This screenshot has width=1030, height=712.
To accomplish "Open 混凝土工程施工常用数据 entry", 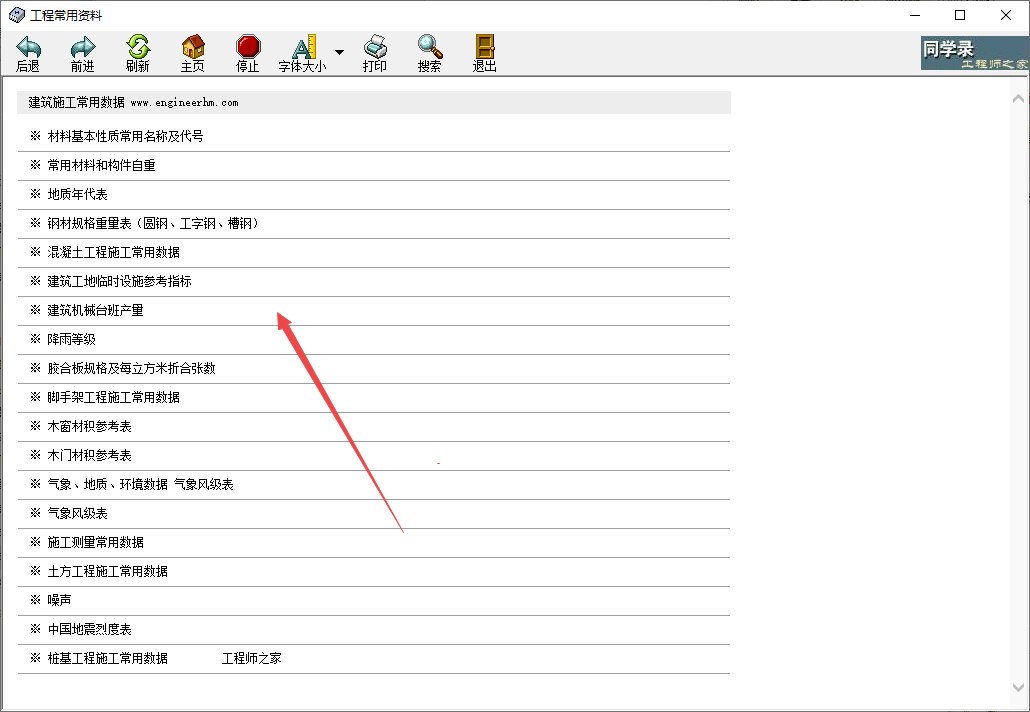I will coord(113,252).
